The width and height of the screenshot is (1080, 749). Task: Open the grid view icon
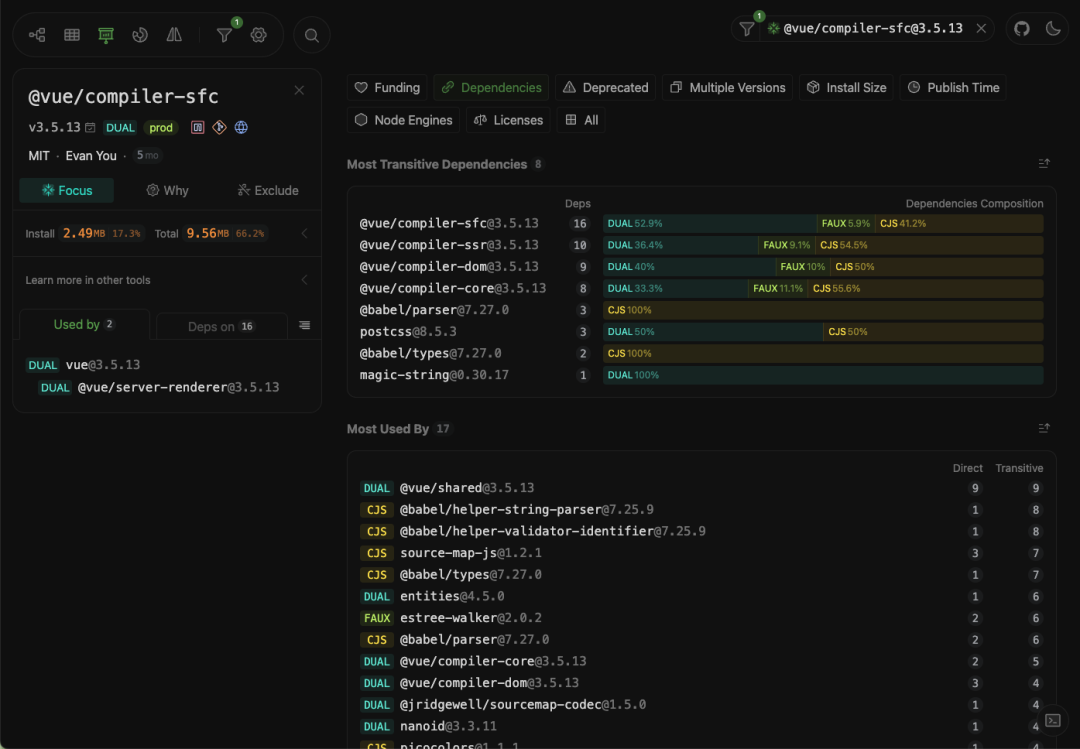[72, 34]
